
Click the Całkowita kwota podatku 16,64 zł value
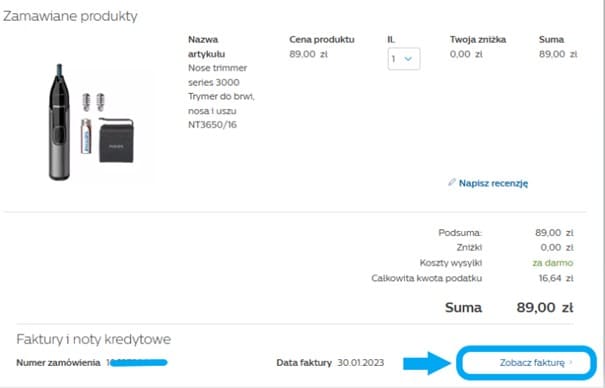click(556, 278)
